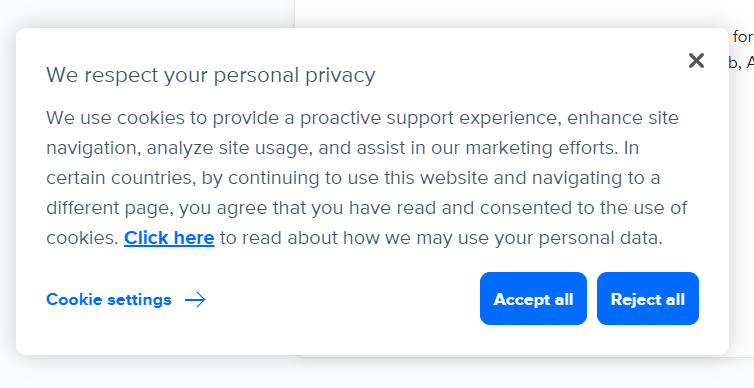The height and width of the screenshot is (388, 754).
Task: Click the 'We respect your personal privacy' heading
Action: pyautogui.click(x=211, y=75)
